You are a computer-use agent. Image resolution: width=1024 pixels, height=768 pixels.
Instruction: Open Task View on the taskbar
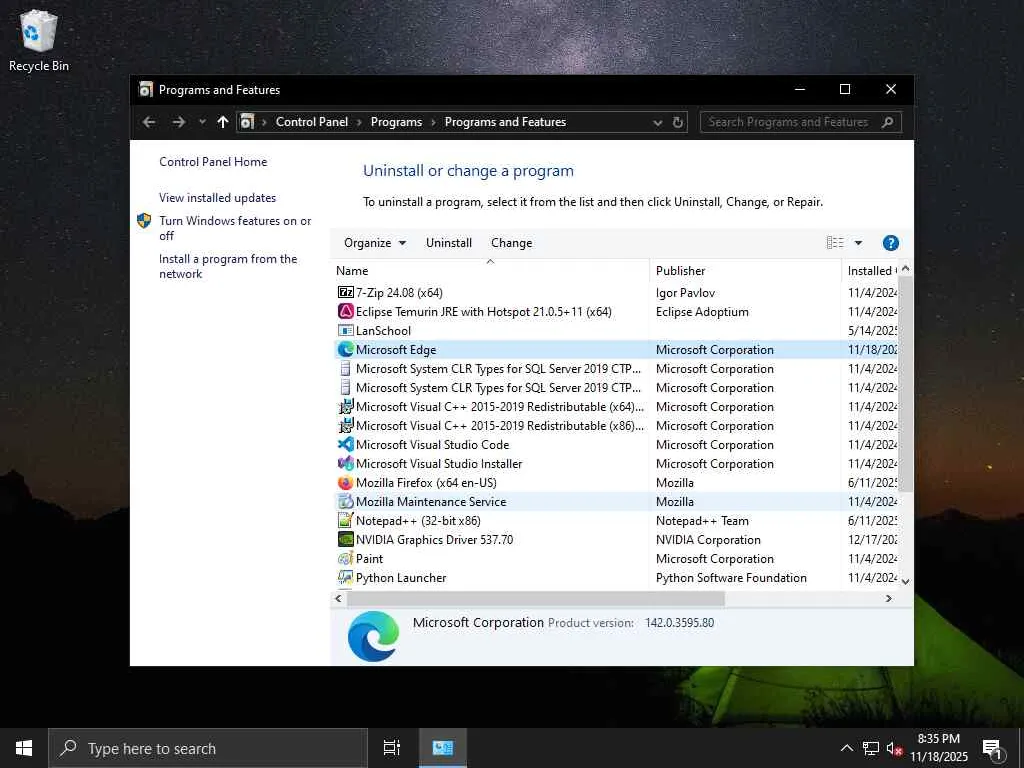tap(392, 748)
